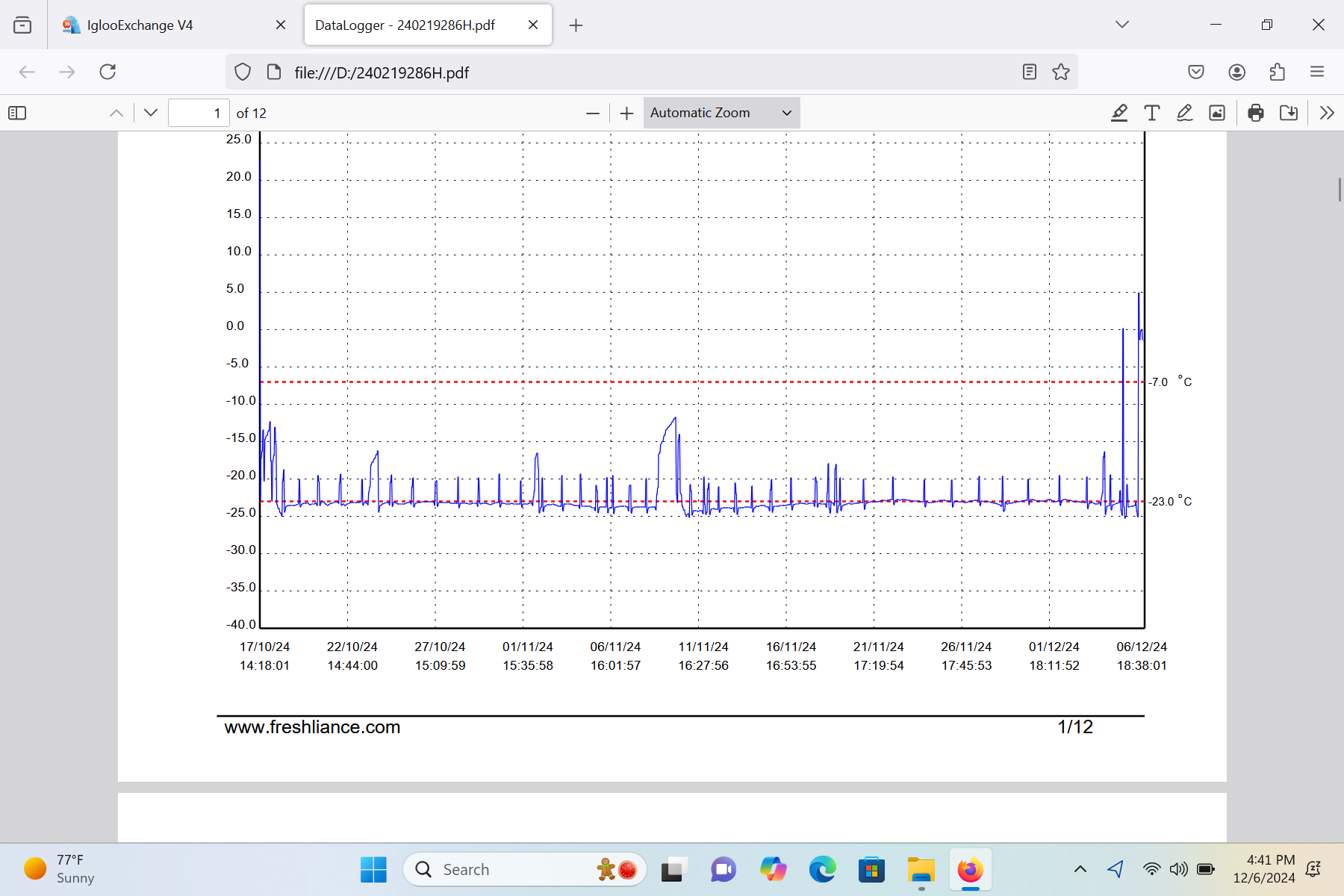Viewport: 1344px width, 896px height.
Task: Click www.freshliance.com footer text
Action: (x=312, y=727)
